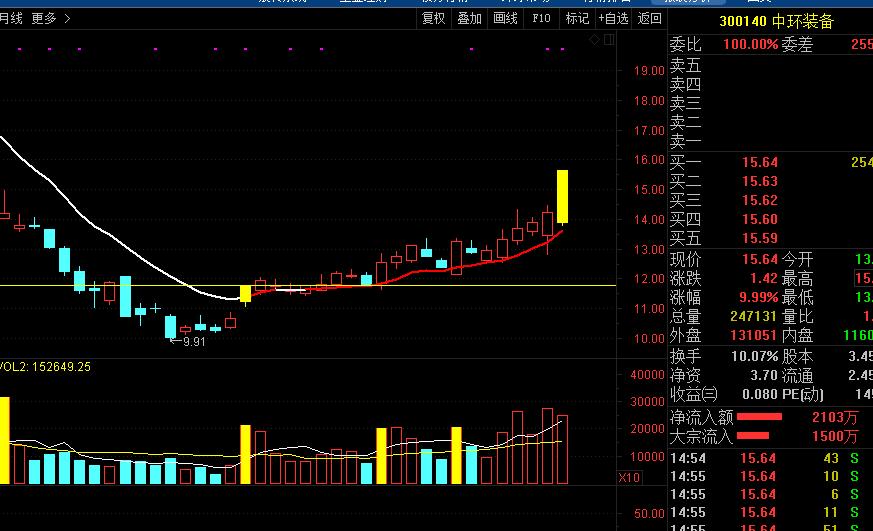Click the 标记 mark tool button
The height and width of the screenshot is (531, 873).
click(577, 18)
